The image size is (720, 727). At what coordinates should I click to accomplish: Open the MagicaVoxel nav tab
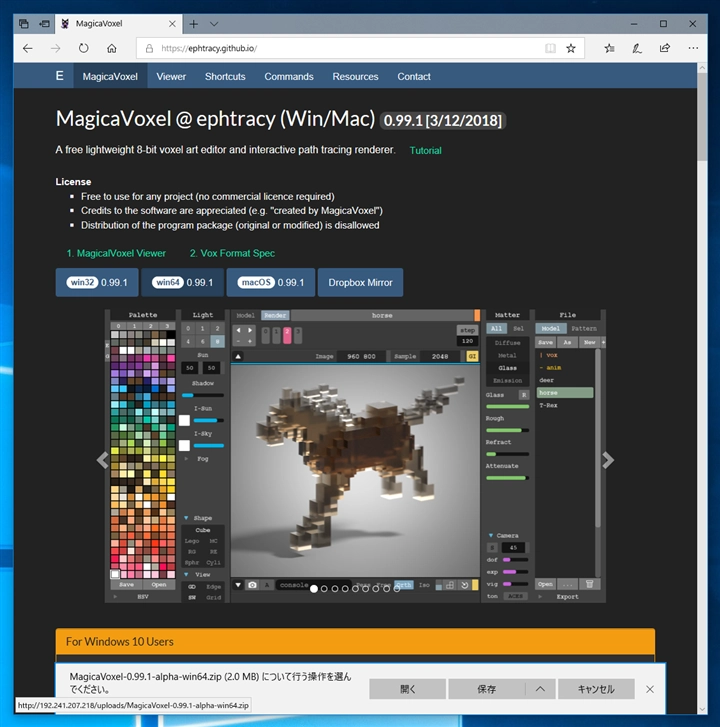110,77
